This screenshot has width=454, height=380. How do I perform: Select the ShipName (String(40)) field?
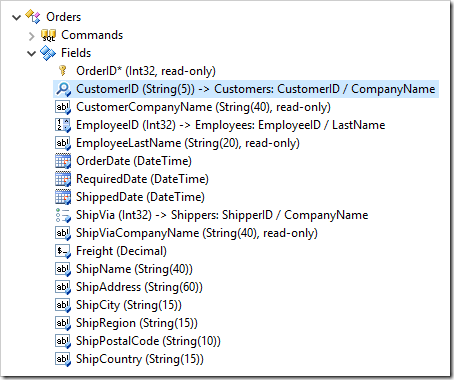coord(134,269)
